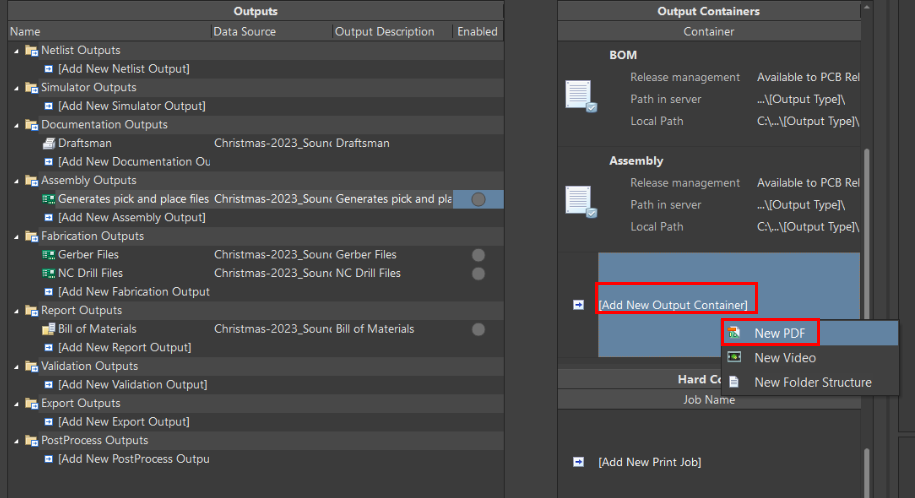
Task: Select the BOM container title
Action: pyautogui.click(x=623, y=55)
